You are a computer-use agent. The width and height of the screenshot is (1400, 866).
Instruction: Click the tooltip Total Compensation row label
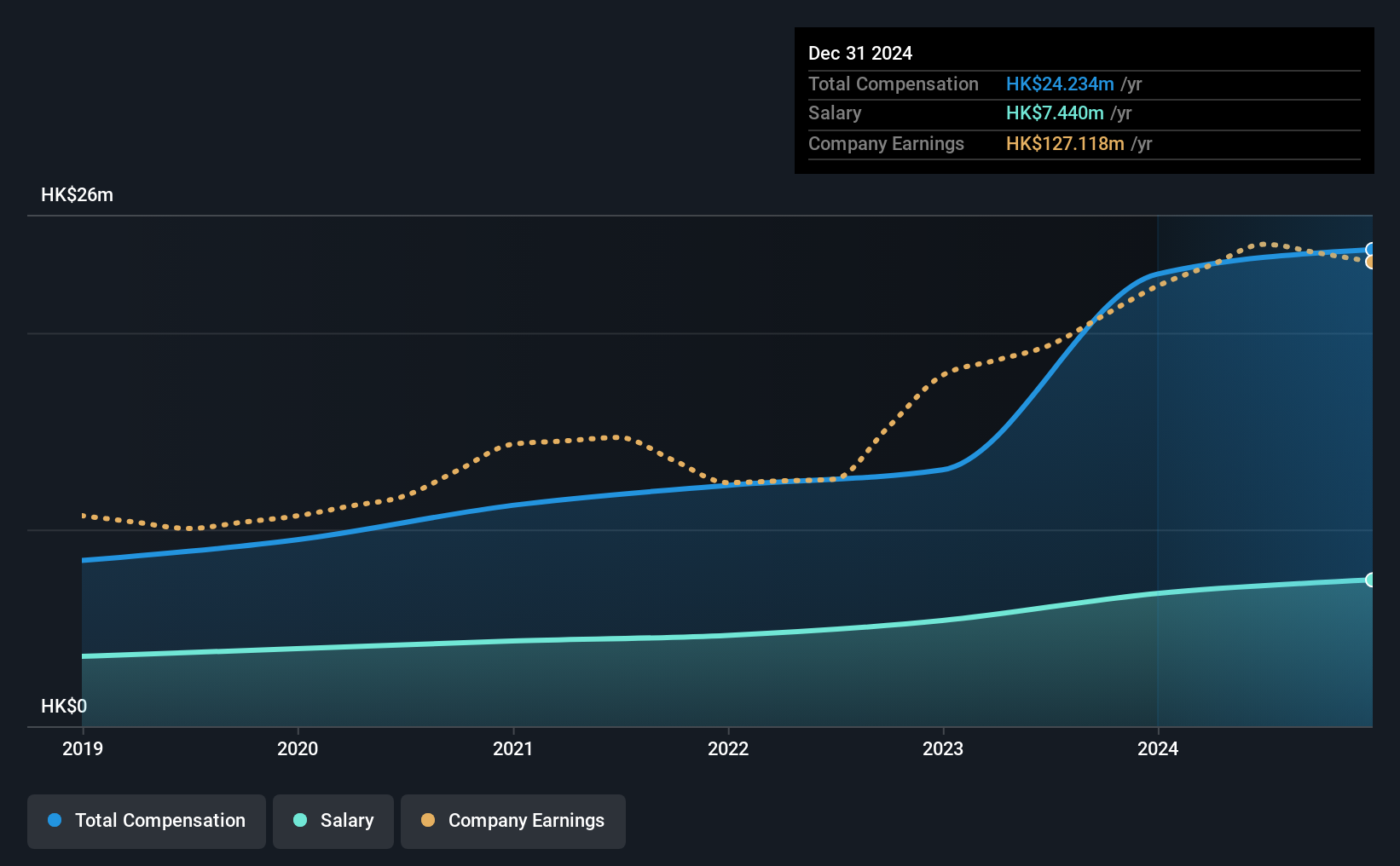(894, 84)
